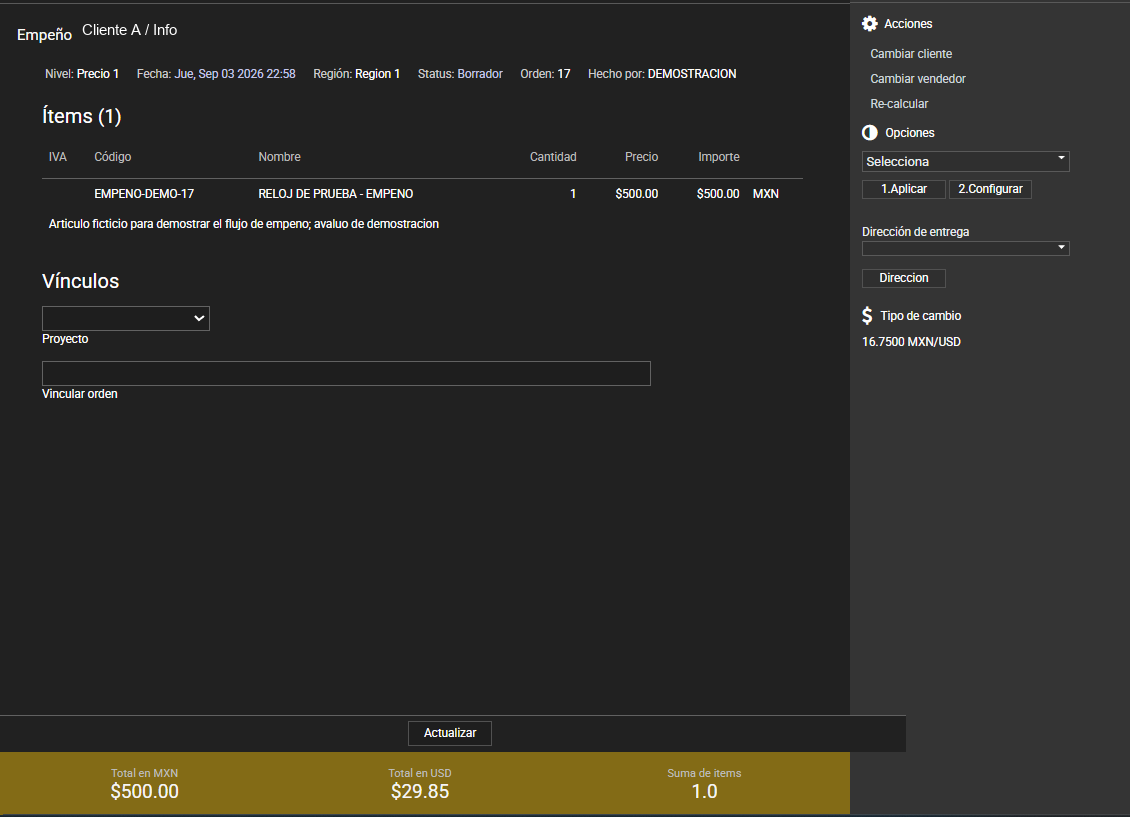Expand the Dirección de entrega dropdown
This screenshot has height=817, width=1130.
click(x=965, y=249)
